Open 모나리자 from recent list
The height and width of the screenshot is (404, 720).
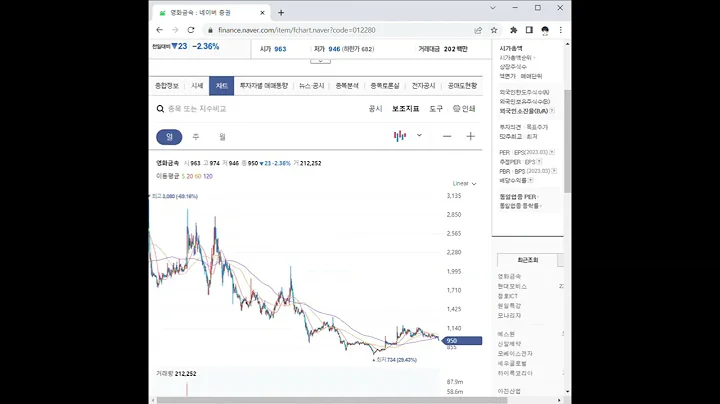click(x=509, y=315)
